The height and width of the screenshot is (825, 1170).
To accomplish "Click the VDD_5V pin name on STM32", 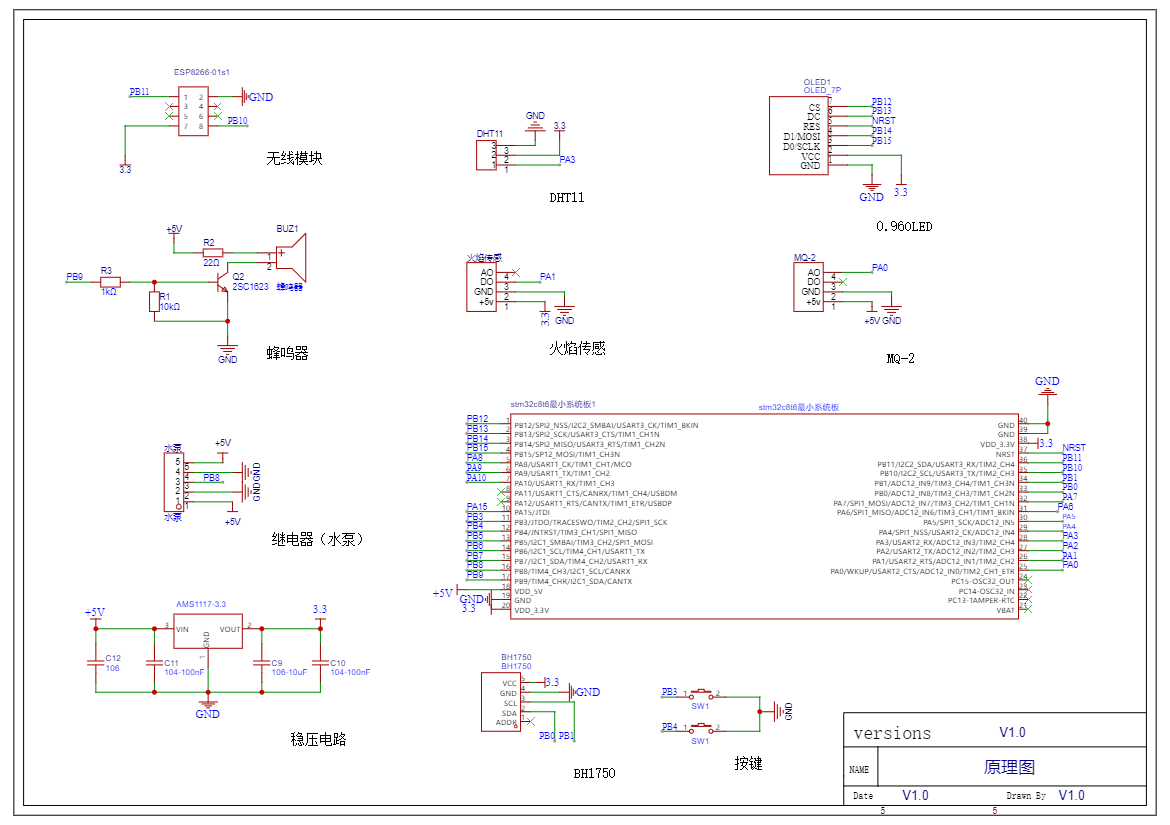I will pyautogui.click(x=529, y=592).
